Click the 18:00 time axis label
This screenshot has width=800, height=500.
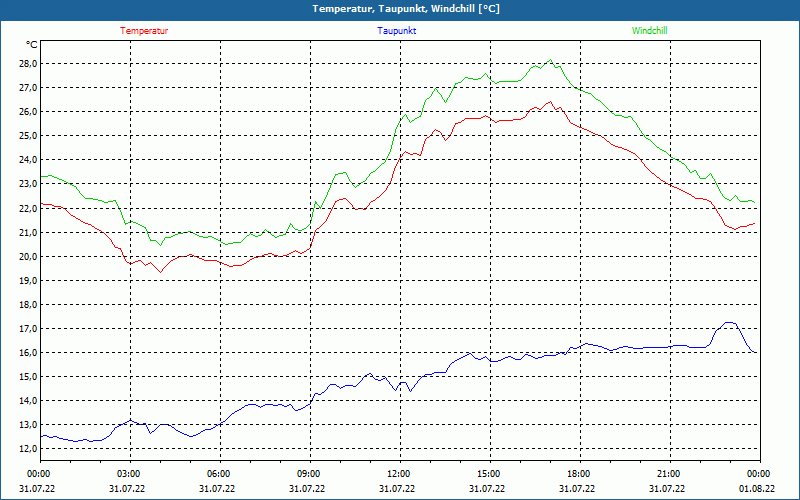click(x=580, y=473)
